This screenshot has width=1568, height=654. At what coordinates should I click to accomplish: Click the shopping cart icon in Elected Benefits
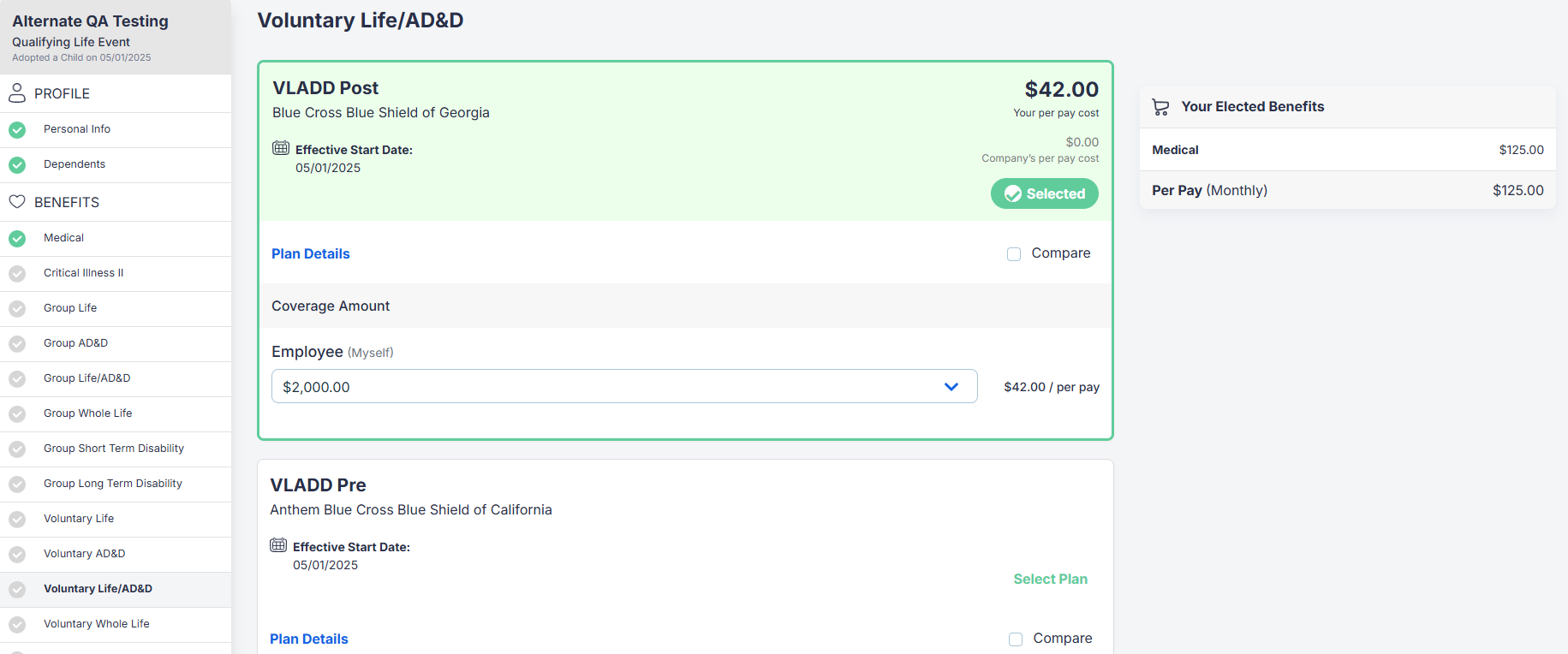[x=1160, y=107]
